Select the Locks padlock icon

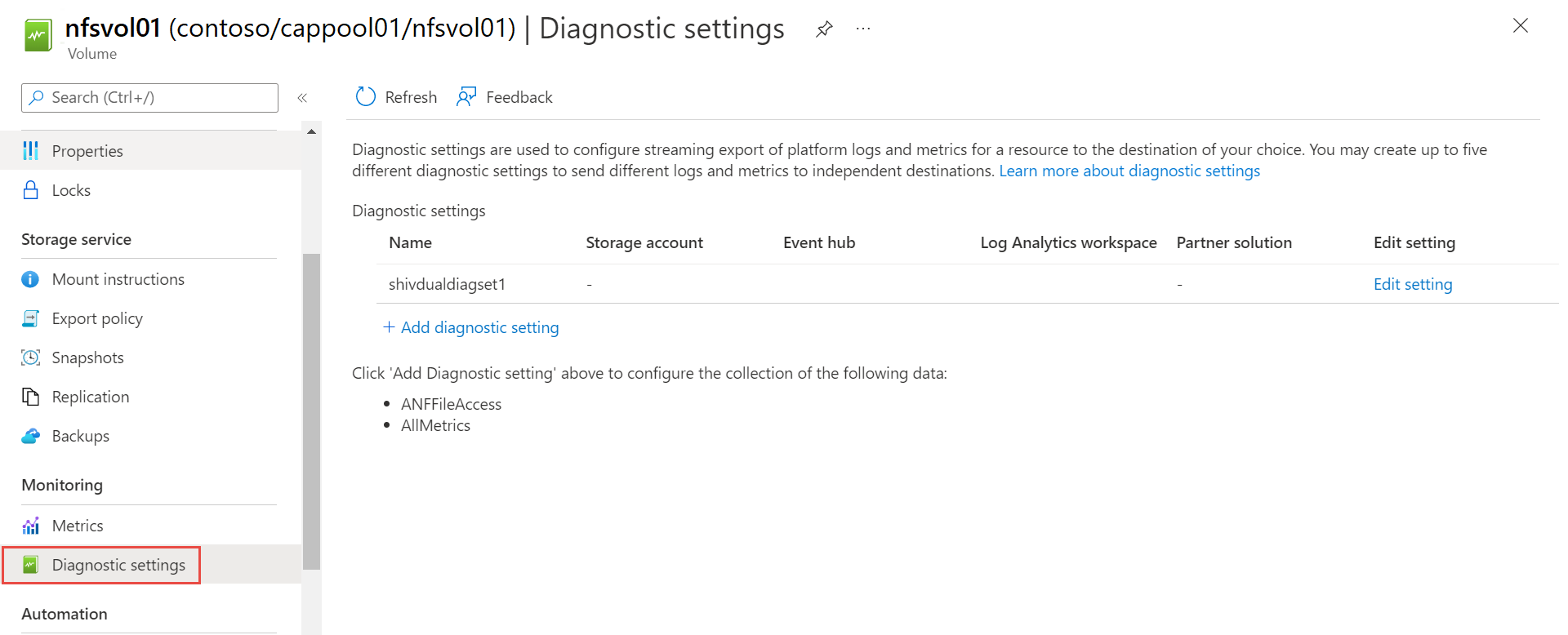coord(30,189)
